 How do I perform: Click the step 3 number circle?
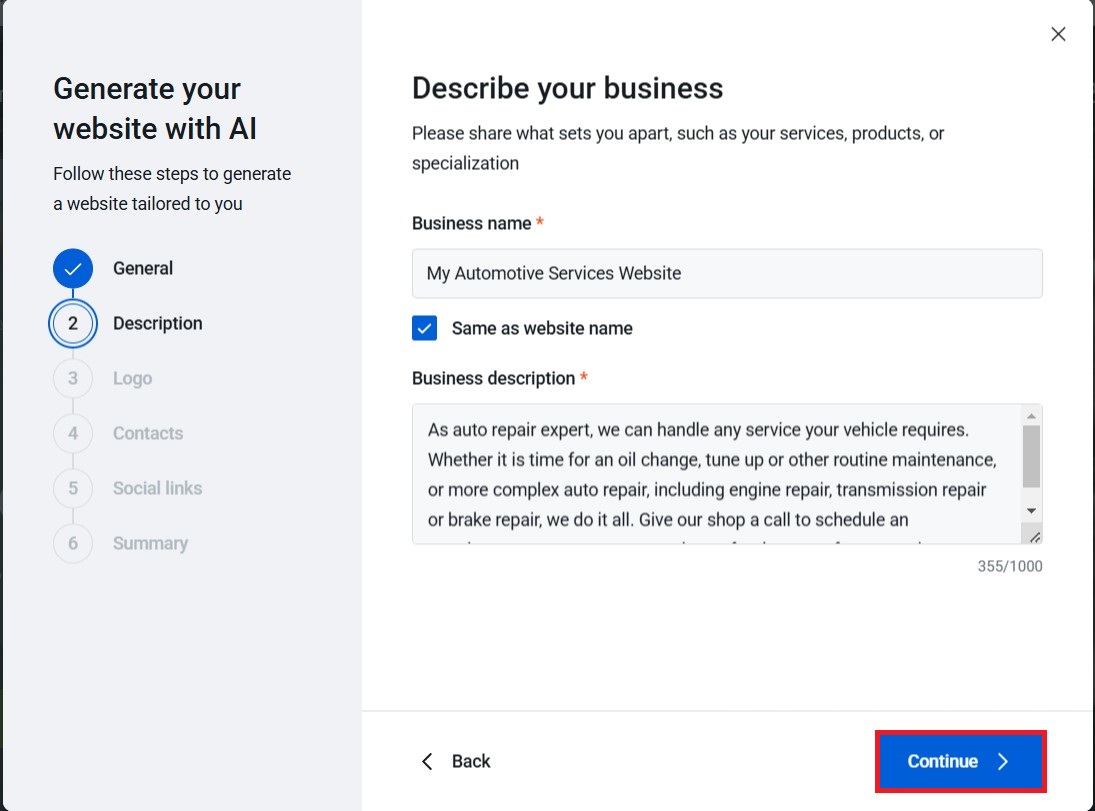point(73,379)
